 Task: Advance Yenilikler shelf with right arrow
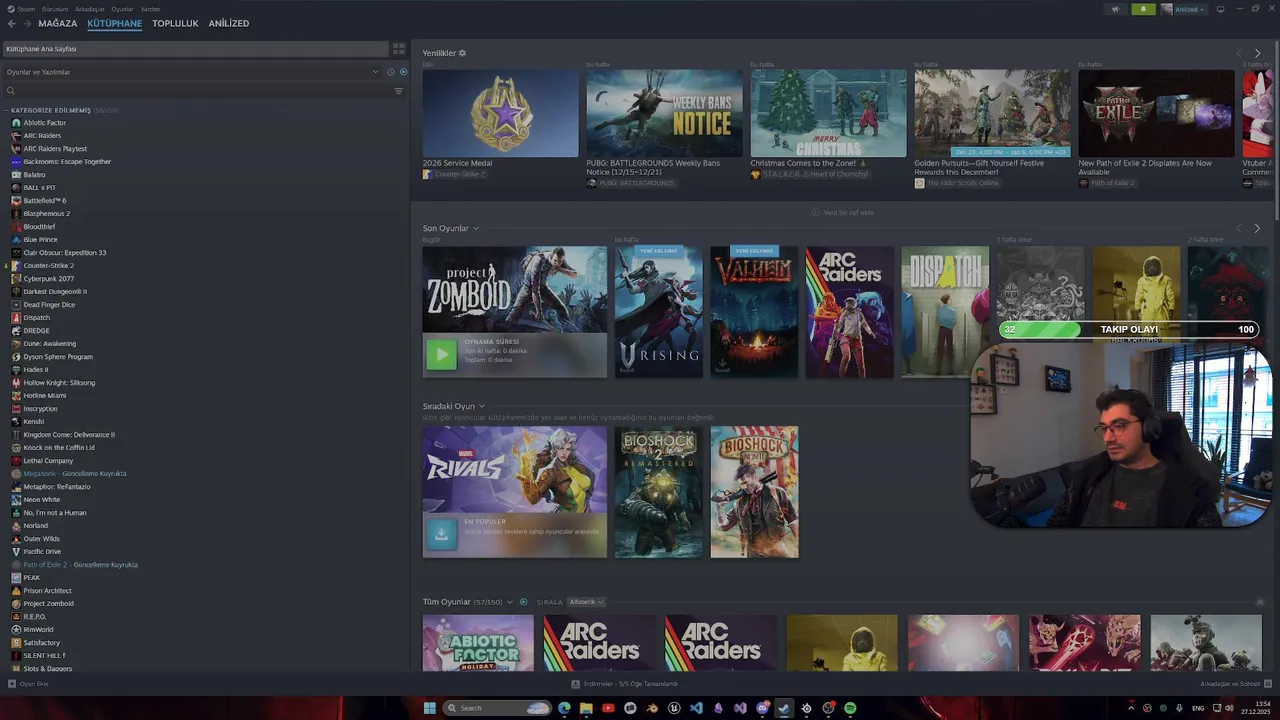tap(1257, 53)
